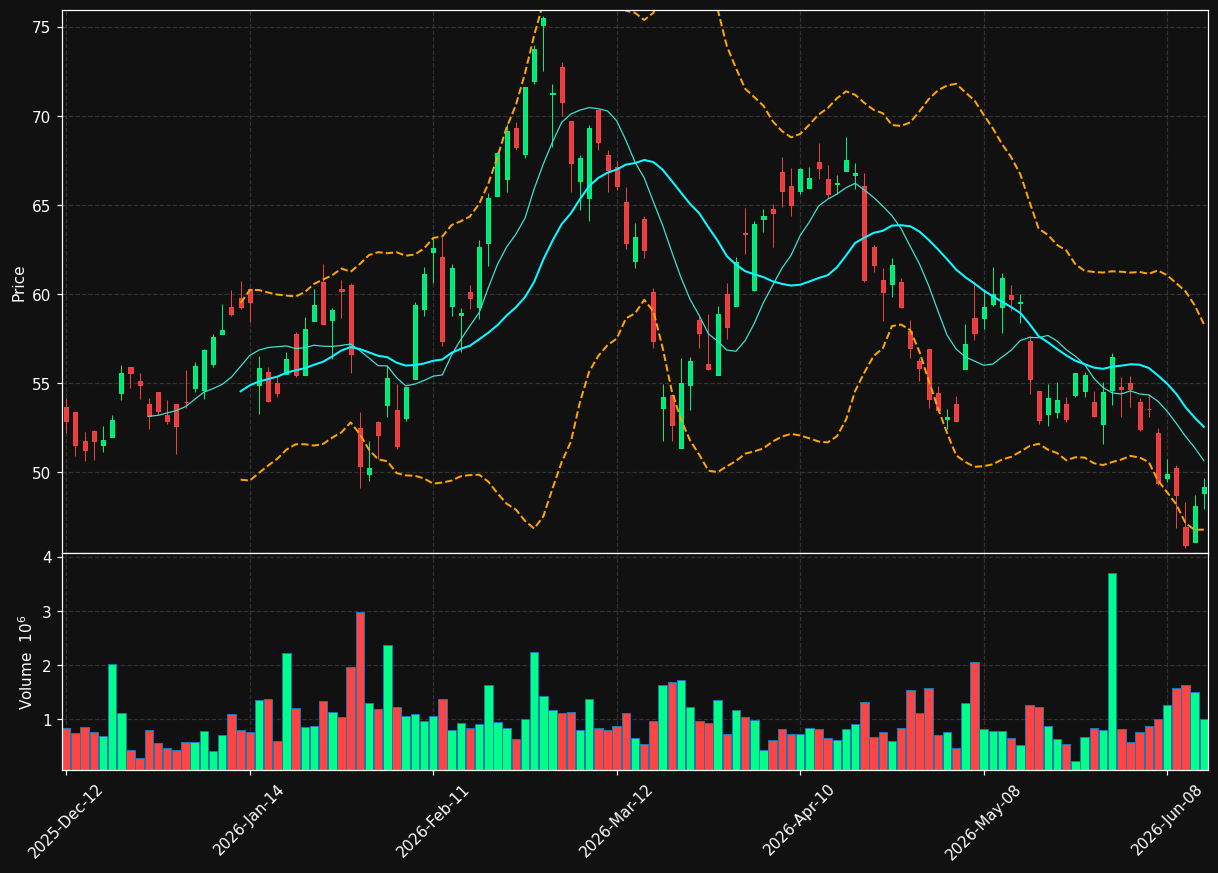Select the 55 price axis tick label
Image resolution: width=1218 pixels, height=873 pixels.
43,384
